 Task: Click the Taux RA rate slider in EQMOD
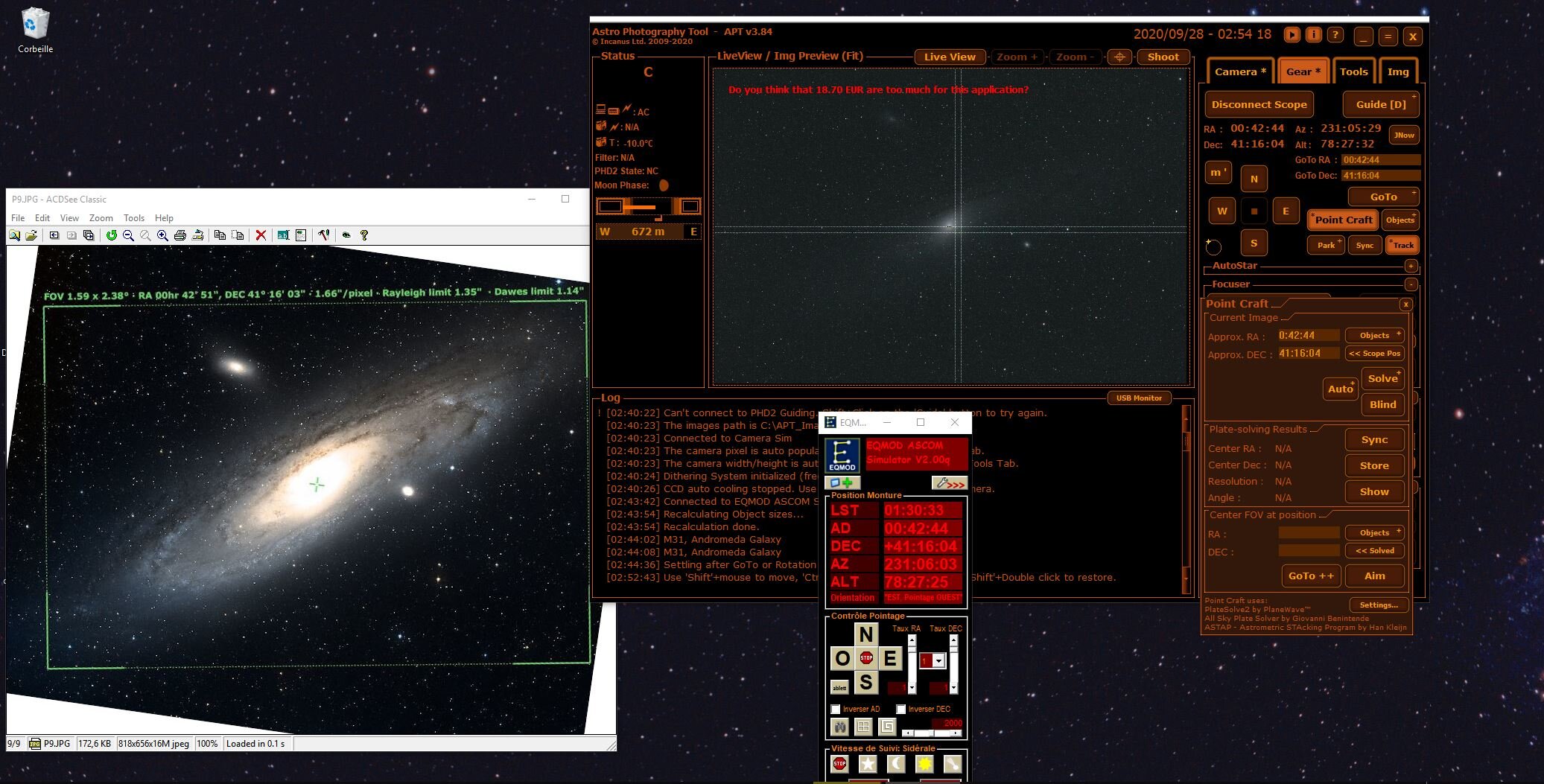click(911, 663)
